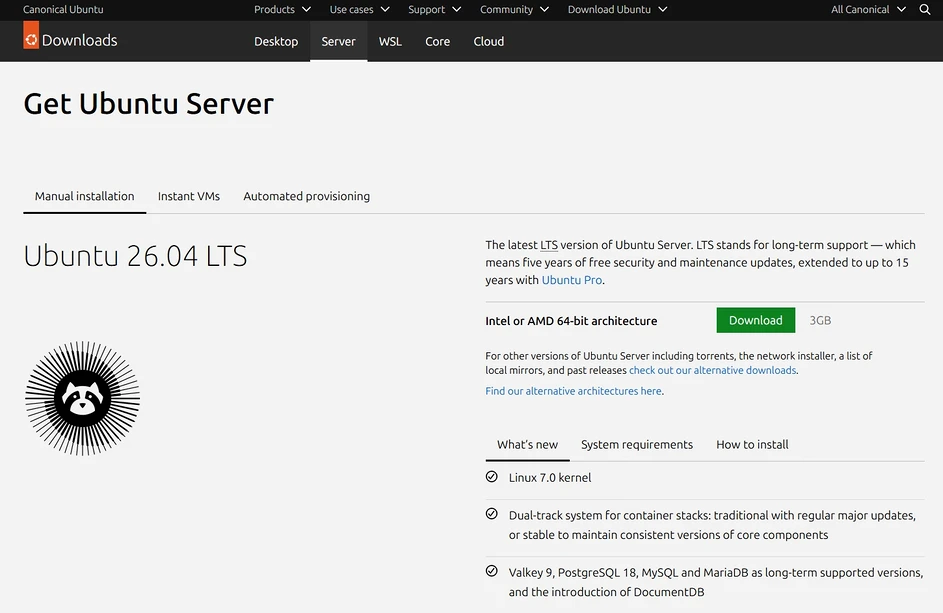Viewport: 943px width, 613px height.
Task: Expand the Use cases menu
Action: (x=359, y=9)
